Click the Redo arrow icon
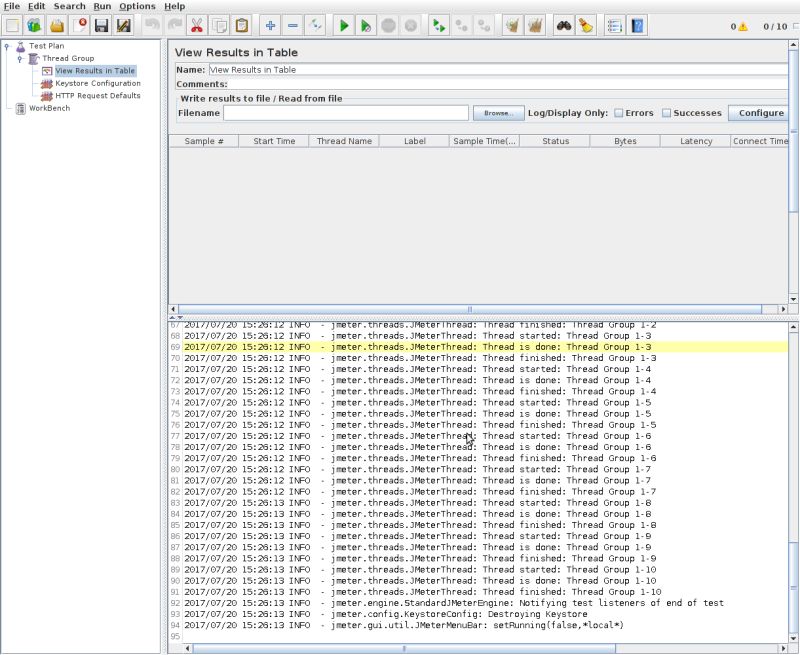Image resolution: width=800 pixels, height=655 pixels. [x=174, y=26]
